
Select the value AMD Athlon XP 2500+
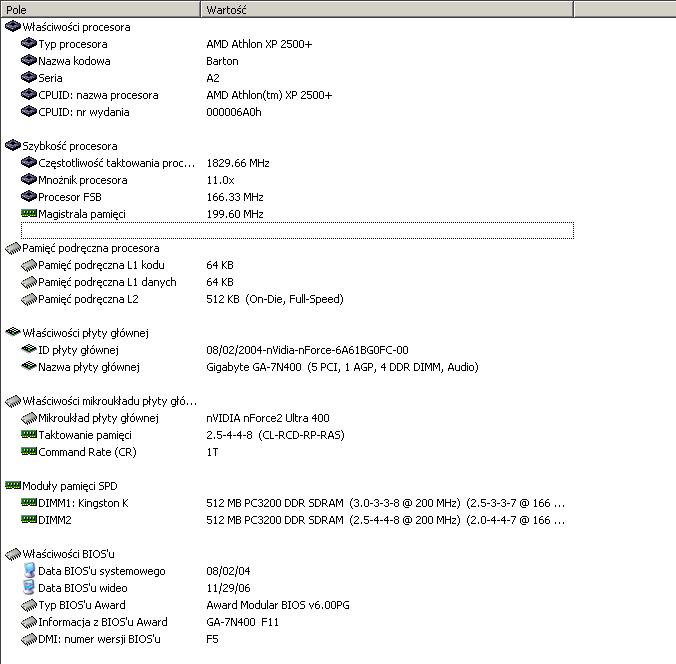[259, 44]
